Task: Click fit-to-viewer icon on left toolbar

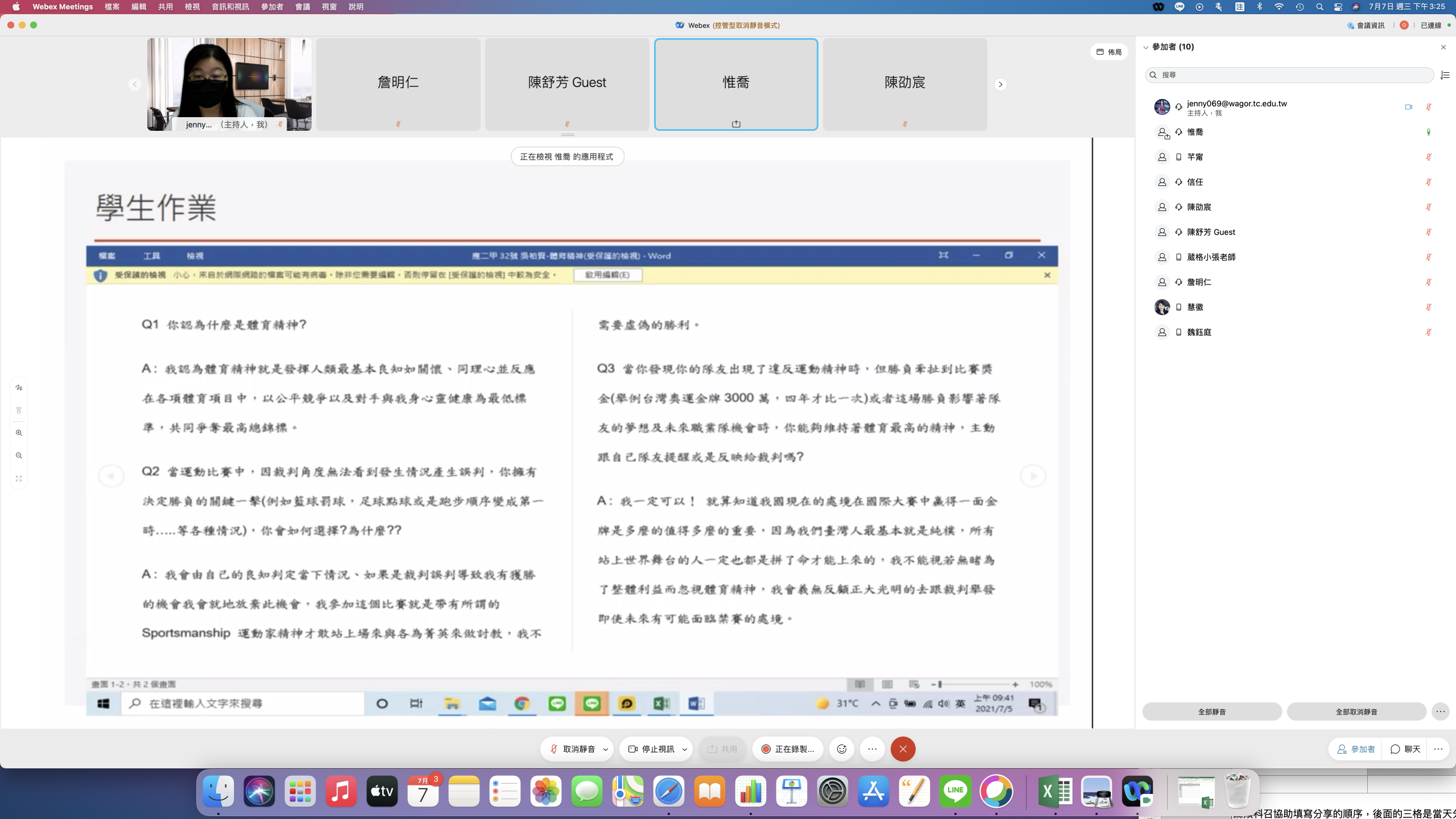Action: [x=19, y=478]
